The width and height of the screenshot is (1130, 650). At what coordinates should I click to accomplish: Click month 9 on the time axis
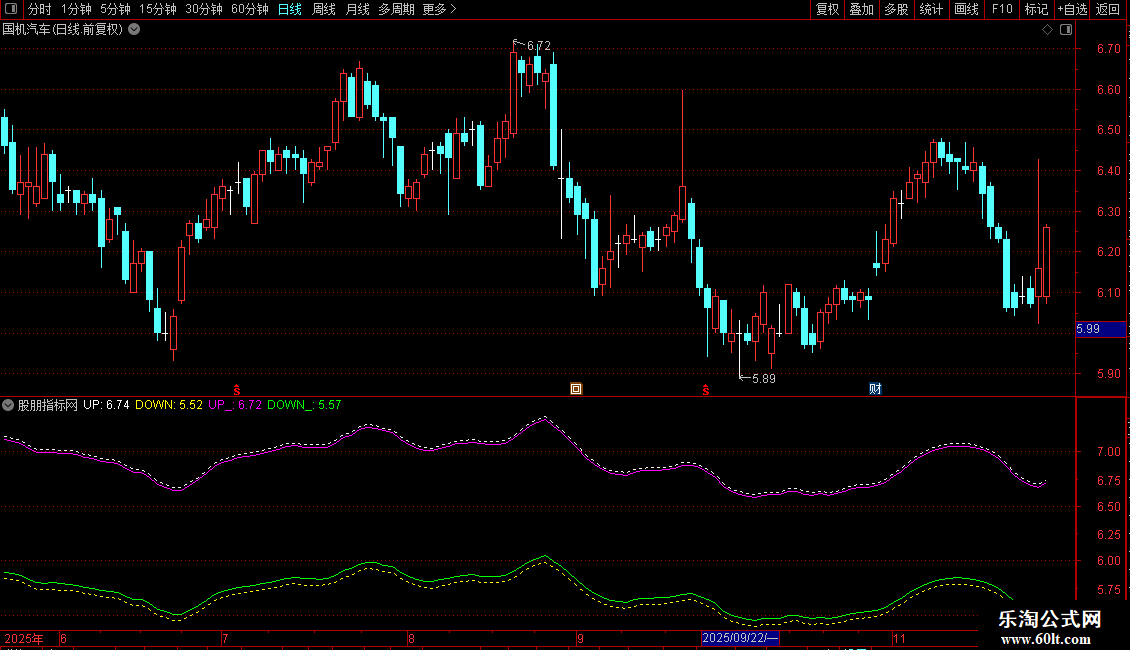[x=580, y=638]
